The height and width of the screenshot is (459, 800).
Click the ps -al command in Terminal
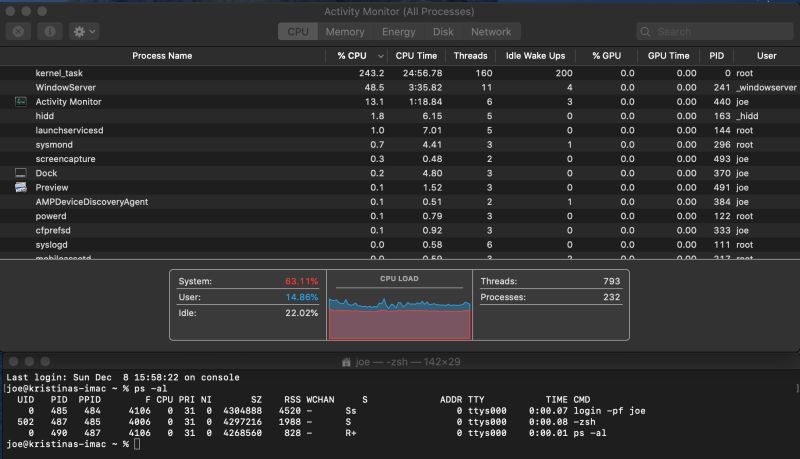[151, 389]
